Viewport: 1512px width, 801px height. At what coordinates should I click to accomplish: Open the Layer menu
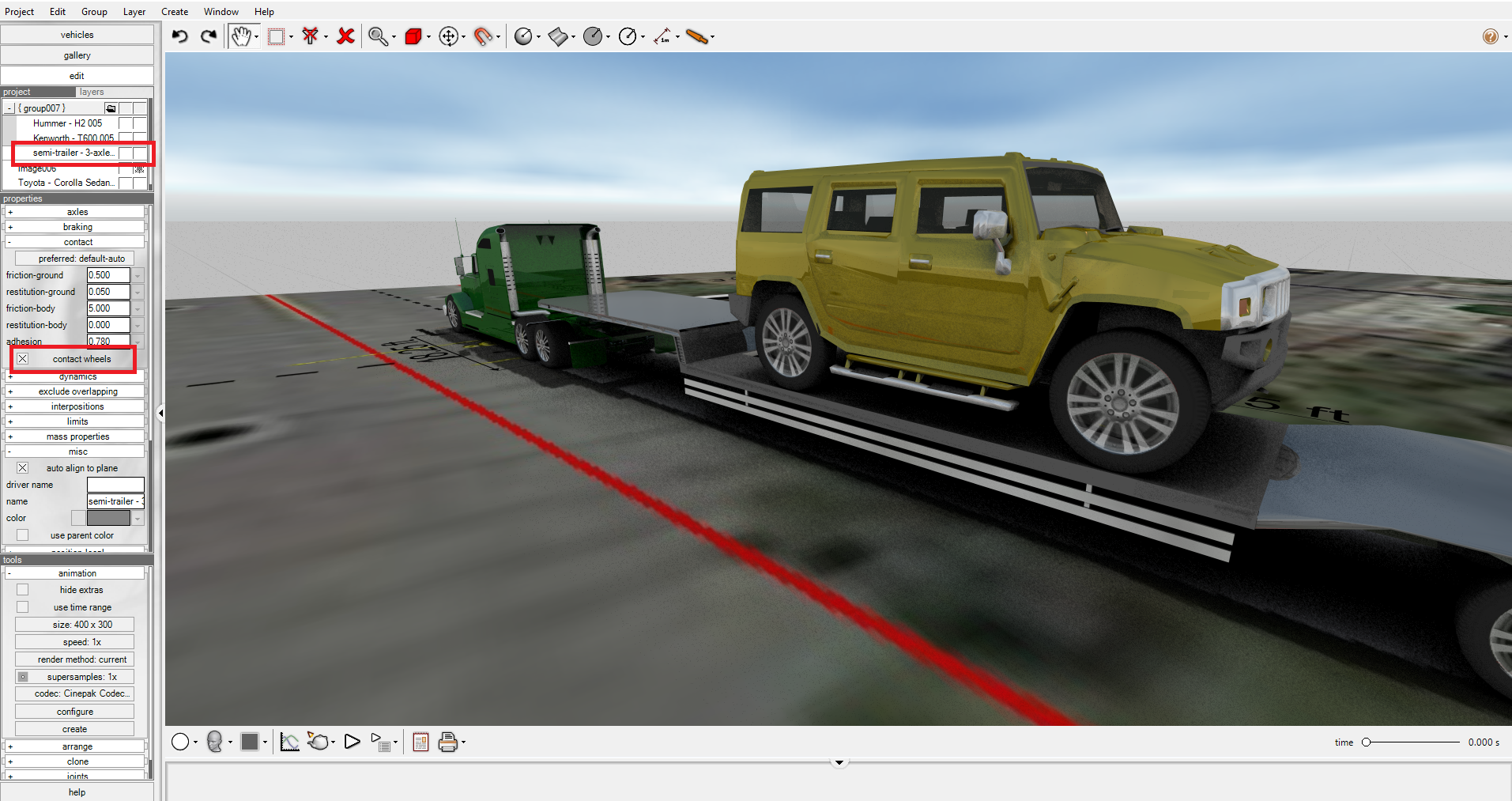point(134,12)
